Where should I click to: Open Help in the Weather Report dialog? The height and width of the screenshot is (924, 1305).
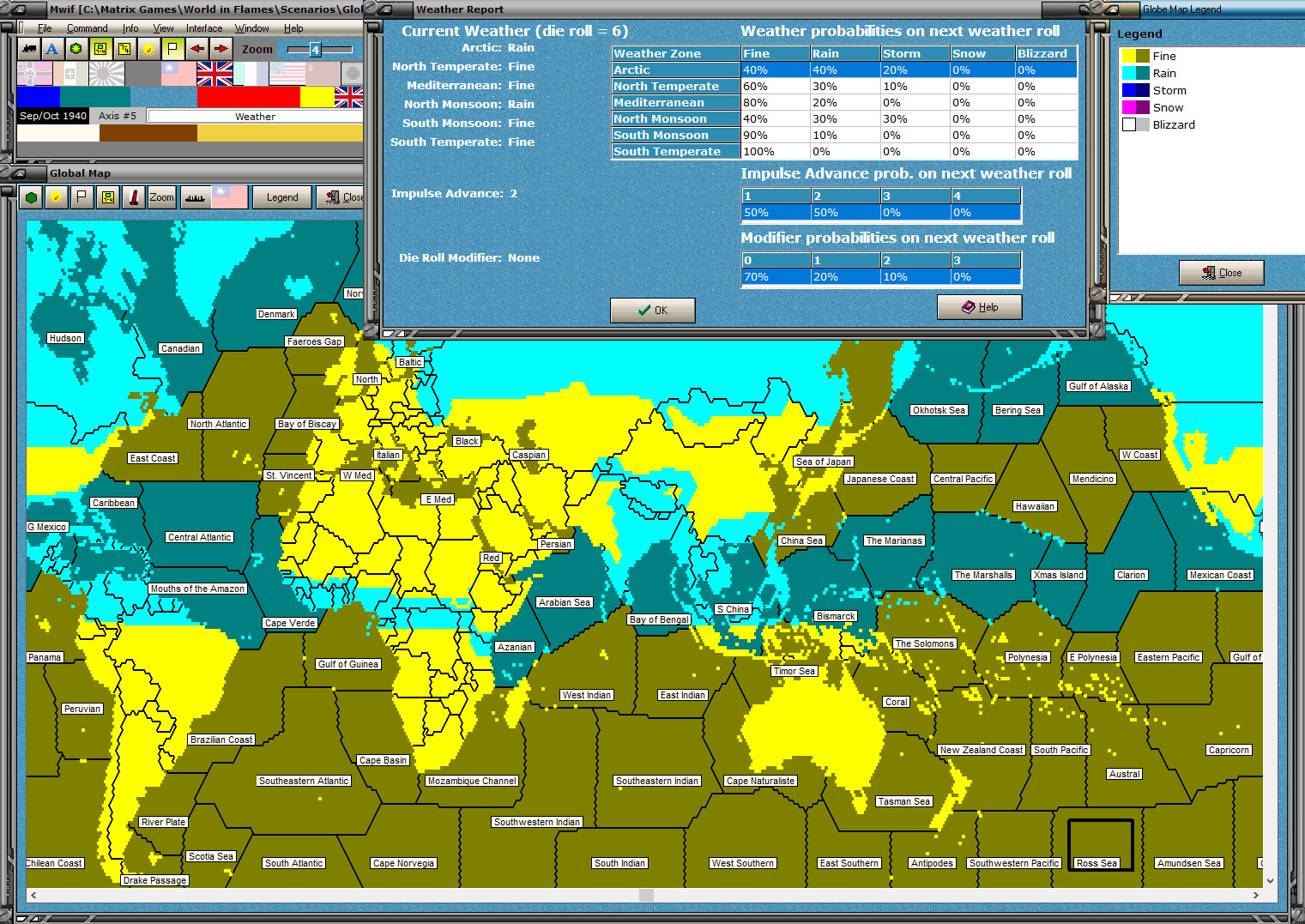(x=980, y=307)
